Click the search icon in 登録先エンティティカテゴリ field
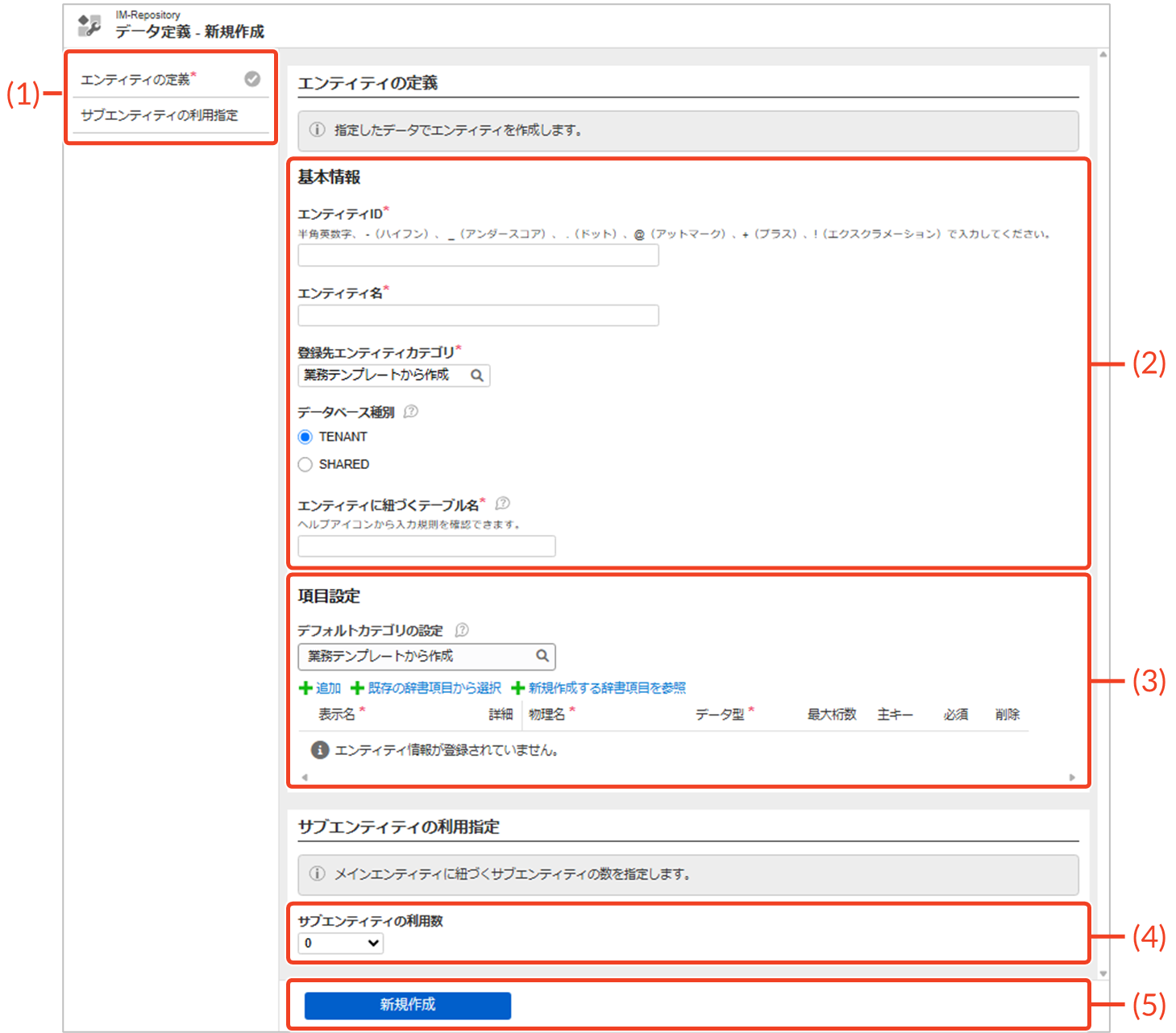 (x=477, y=375)
